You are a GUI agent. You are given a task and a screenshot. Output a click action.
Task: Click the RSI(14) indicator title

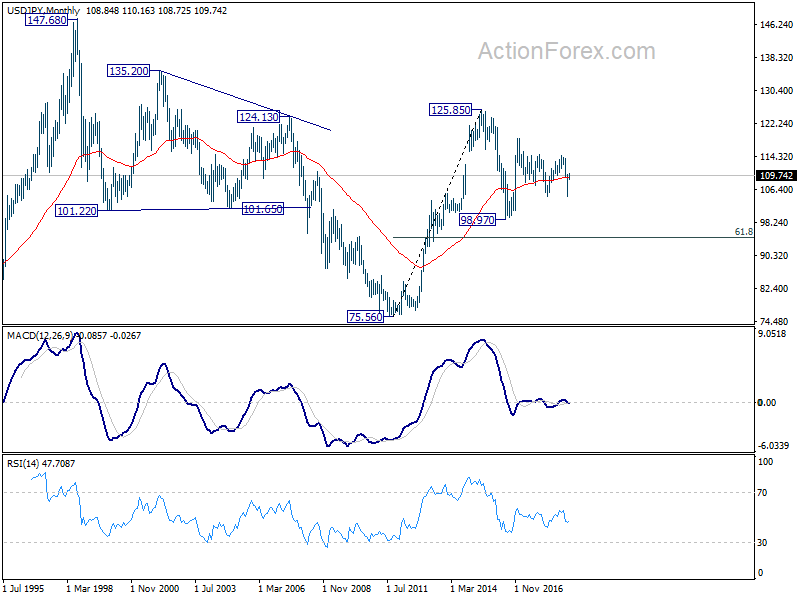coord(23,464)
